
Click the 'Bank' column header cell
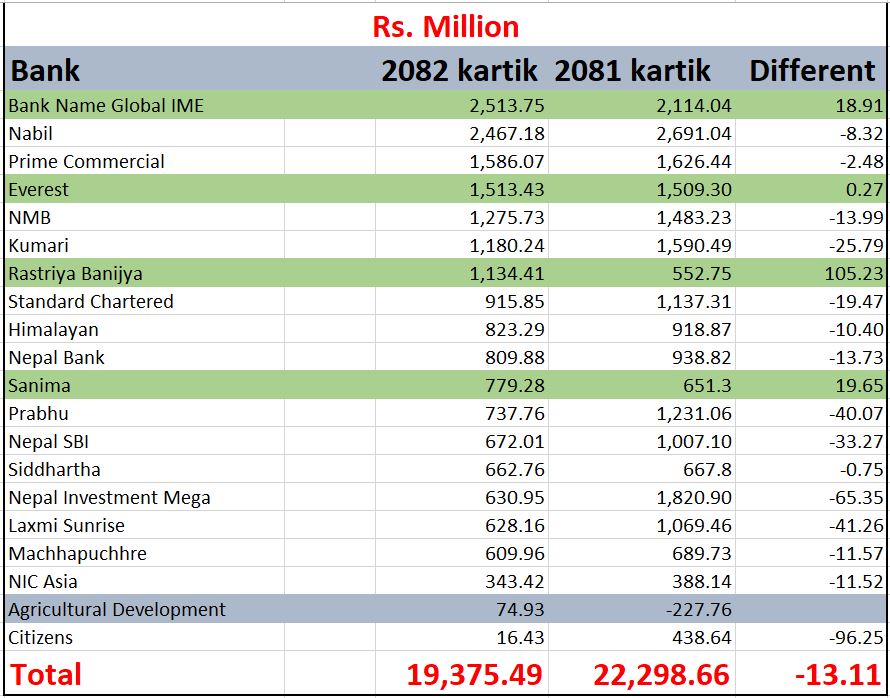(45, 71)
